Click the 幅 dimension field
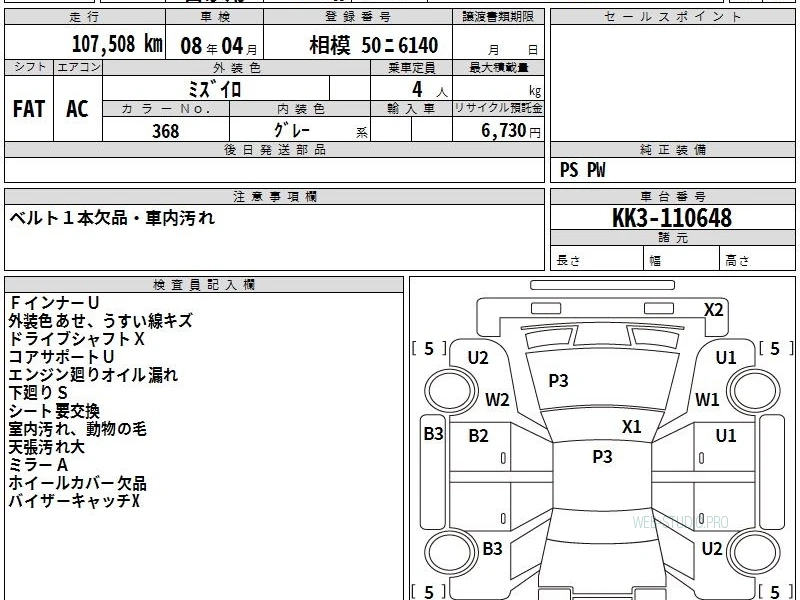Viewport: 800px width, 600px height. [682, 260]
